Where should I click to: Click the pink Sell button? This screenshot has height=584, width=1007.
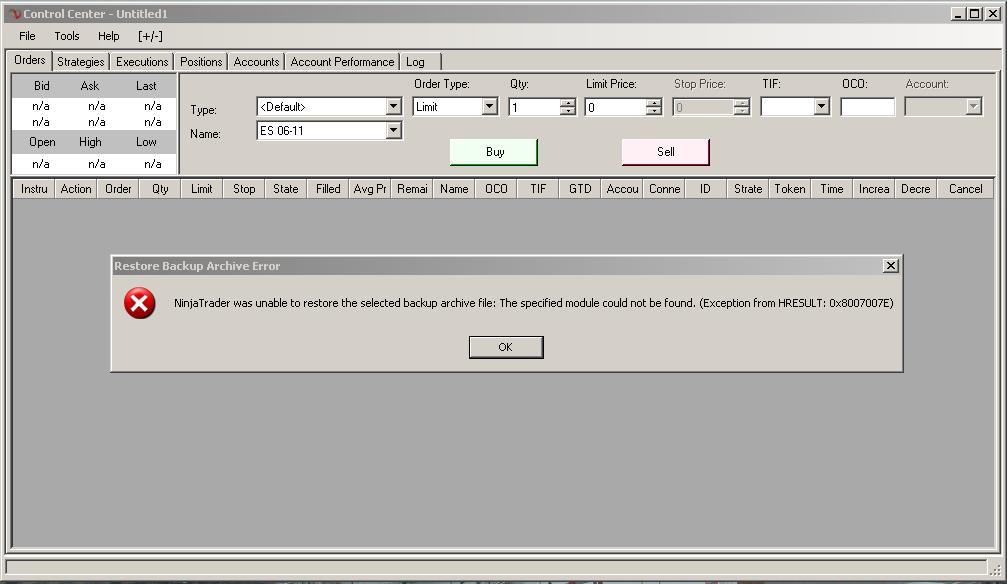coord(666,152)
